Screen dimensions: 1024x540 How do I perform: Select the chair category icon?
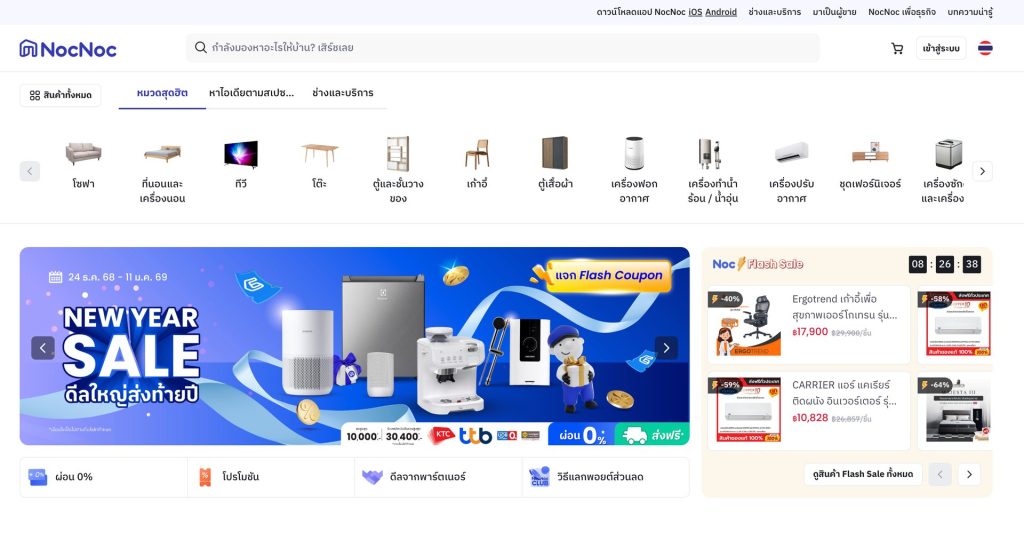477,155
